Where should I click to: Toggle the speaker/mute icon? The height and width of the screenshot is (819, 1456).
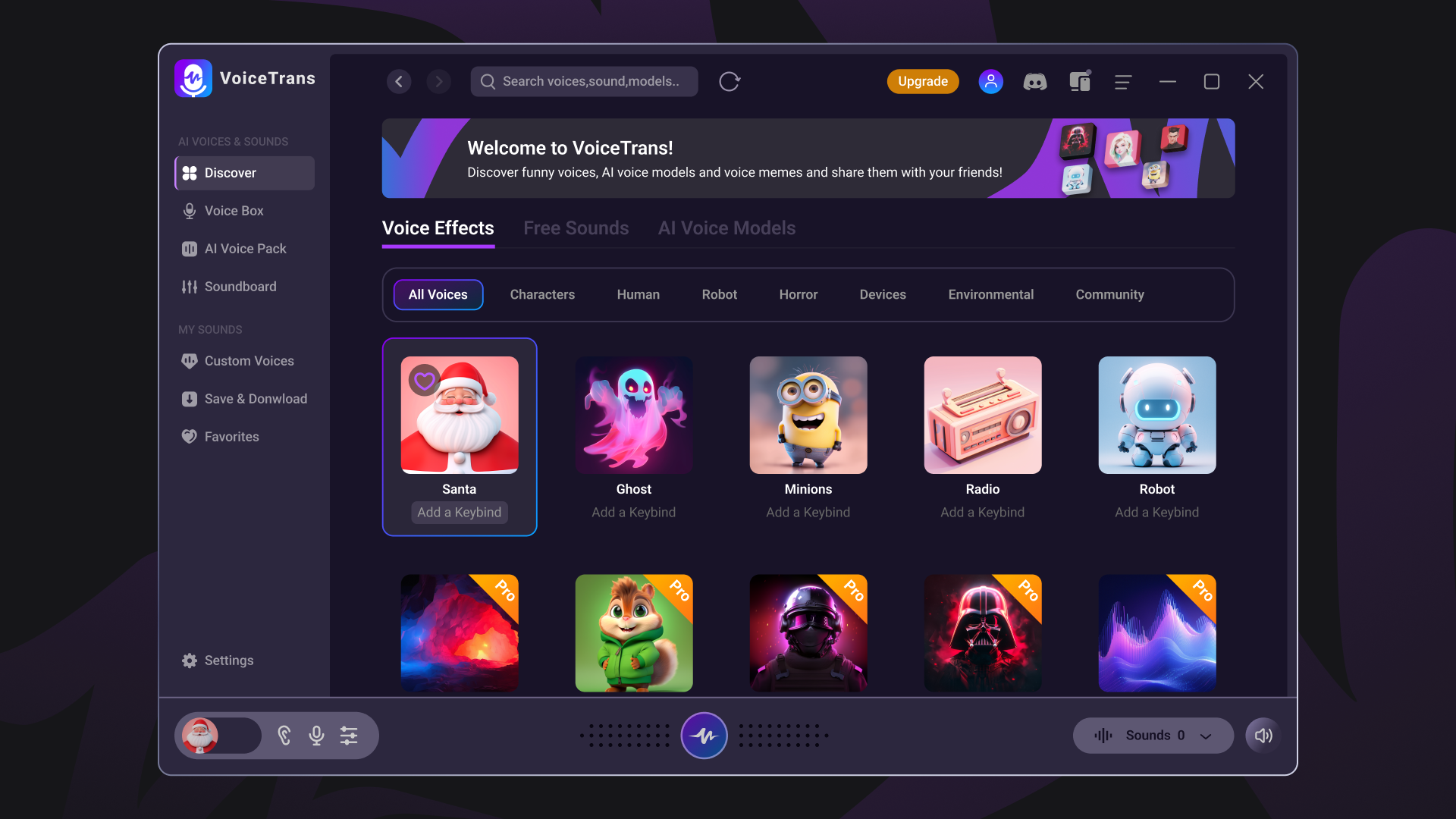pos(1262,735)
